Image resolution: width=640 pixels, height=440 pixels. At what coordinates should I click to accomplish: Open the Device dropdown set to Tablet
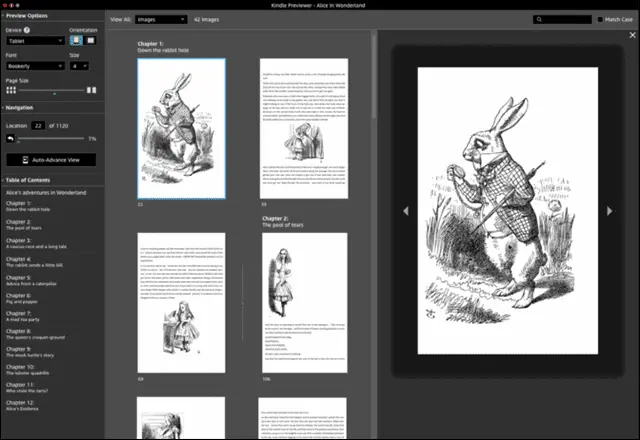click(35, 41)
